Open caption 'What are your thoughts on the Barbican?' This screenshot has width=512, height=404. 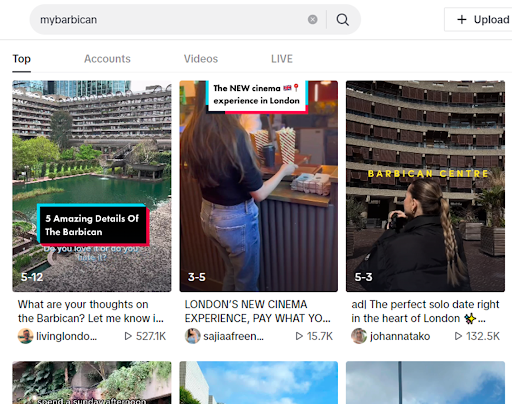point(91,311)
